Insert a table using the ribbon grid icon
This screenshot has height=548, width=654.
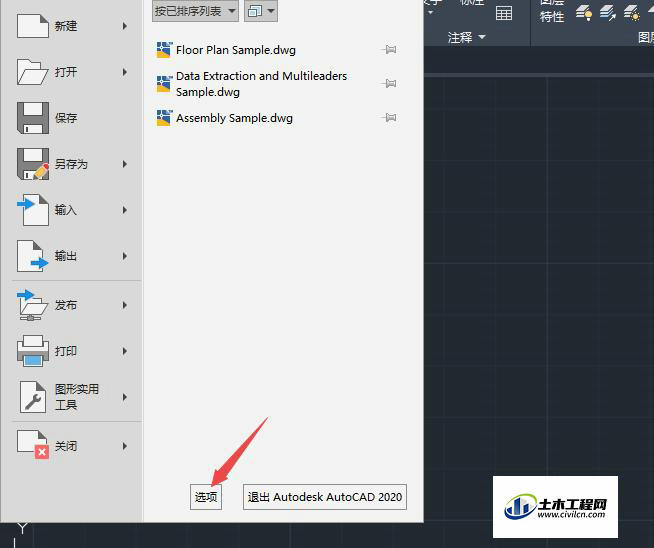pos(504,13)
